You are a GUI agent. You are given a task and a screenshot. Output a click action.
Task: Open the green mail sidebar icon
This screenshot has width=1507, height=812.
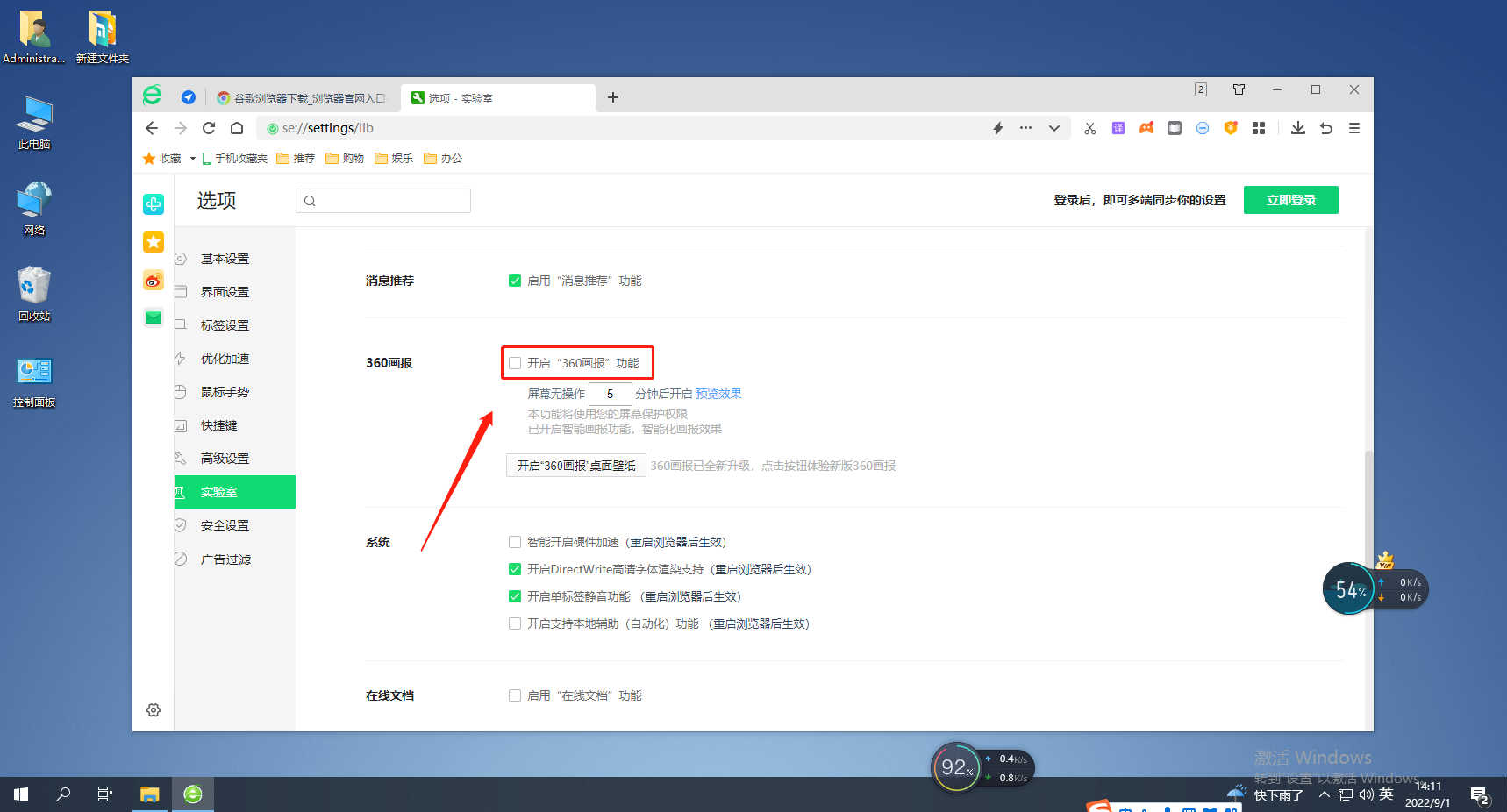[x=154, y=317]
